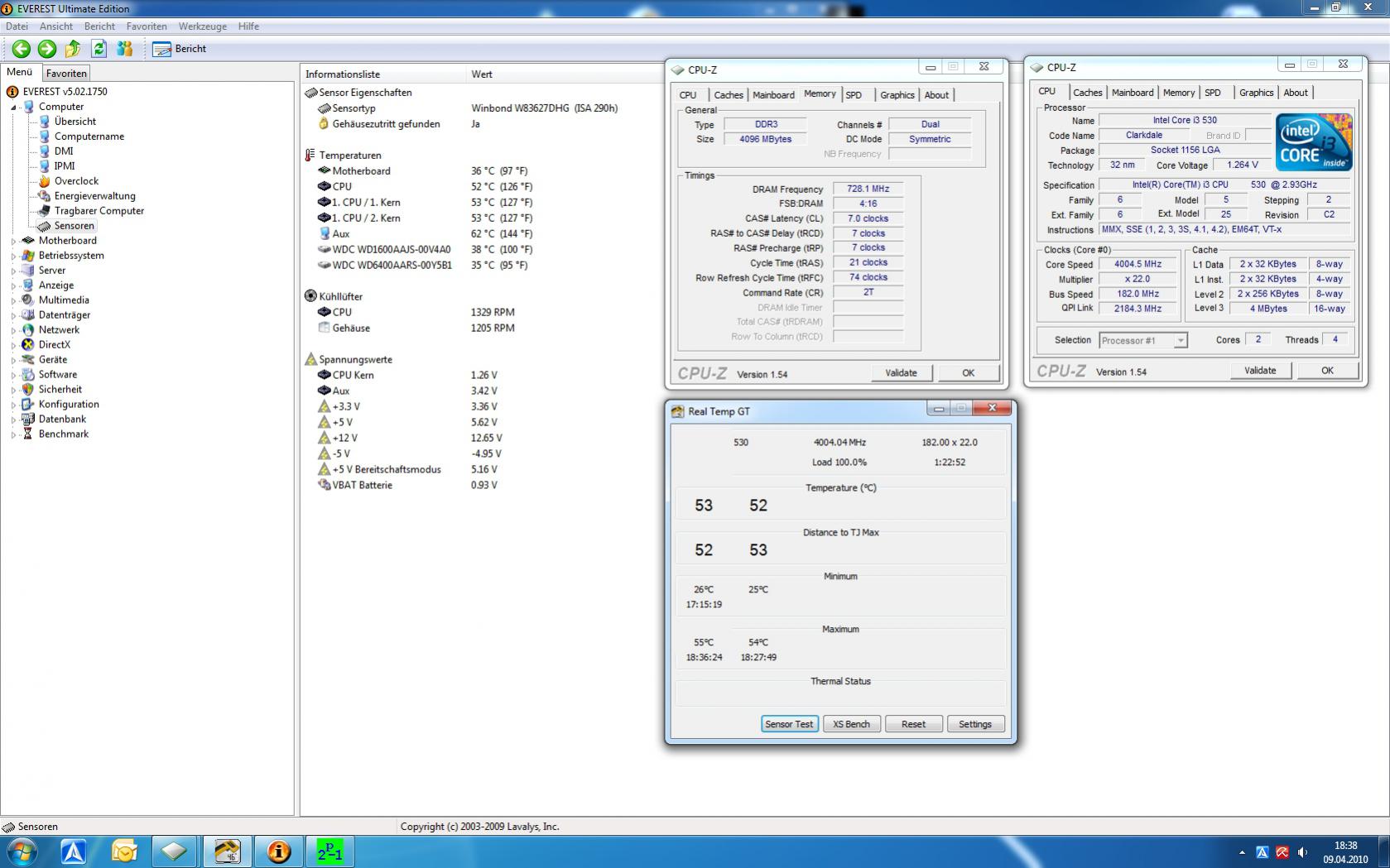Expand the Motherboard tree node
1390x868 pixels.
13,241
